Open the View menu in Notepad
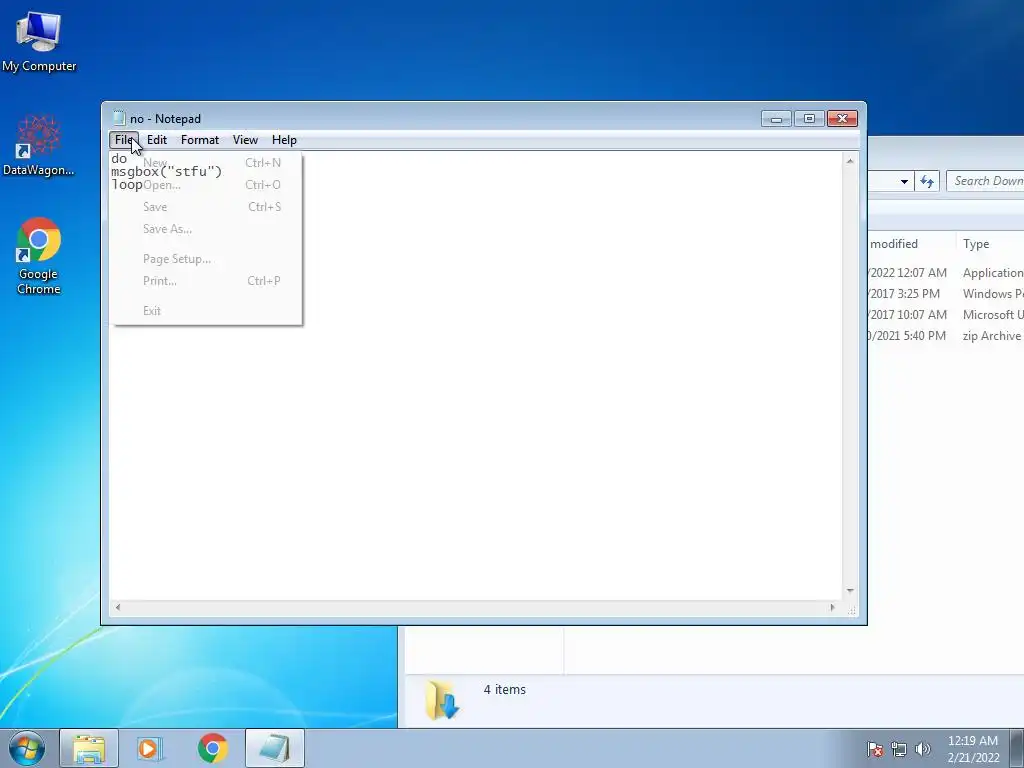 (x=246, y=140)
